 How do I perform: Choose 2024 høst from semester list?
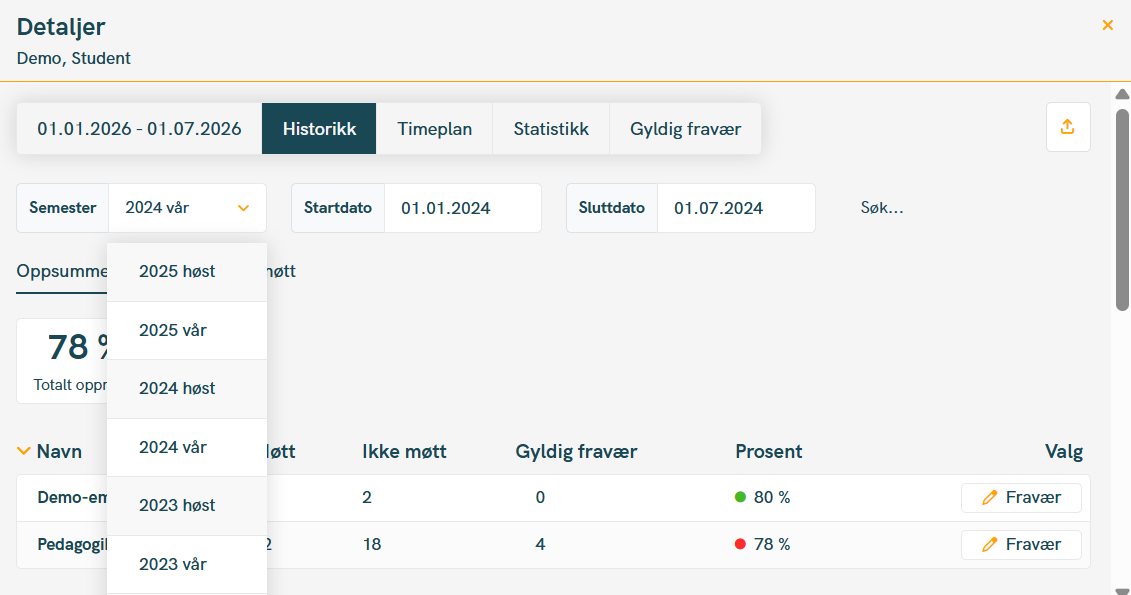click(187, 389)
